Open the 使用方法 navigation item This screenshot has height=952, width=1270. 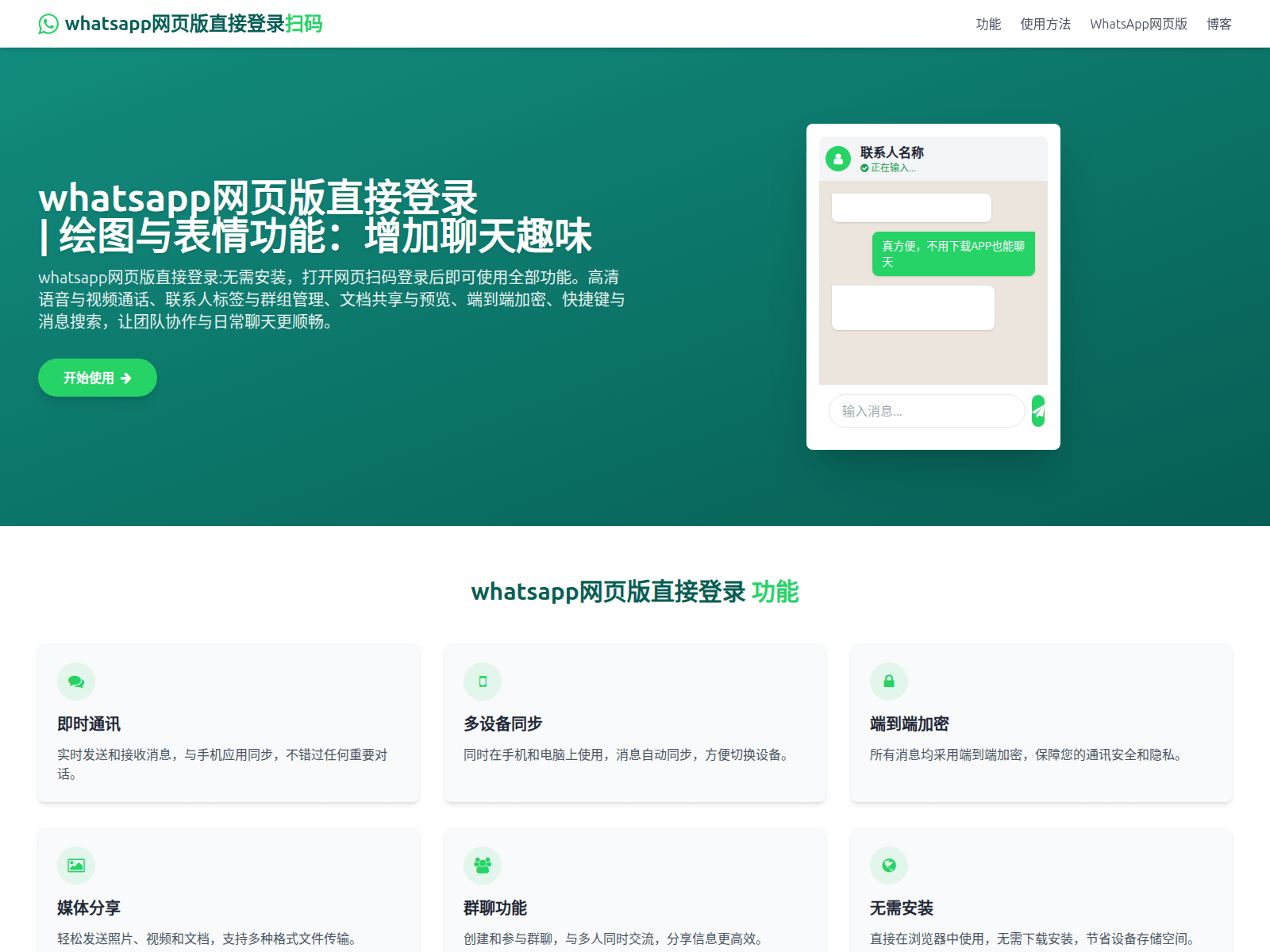(x=1045, y=24)
